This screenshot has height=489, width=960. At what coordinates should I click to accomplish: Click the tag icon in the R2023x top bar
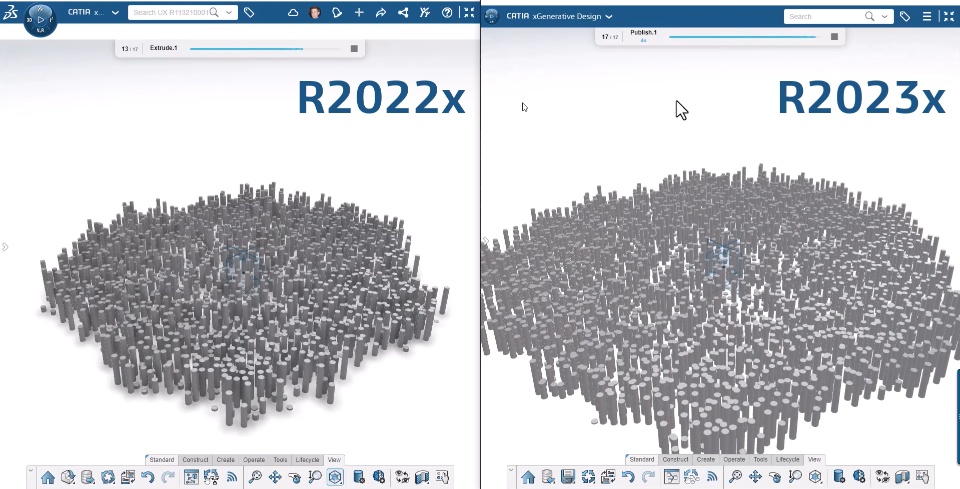905,17
